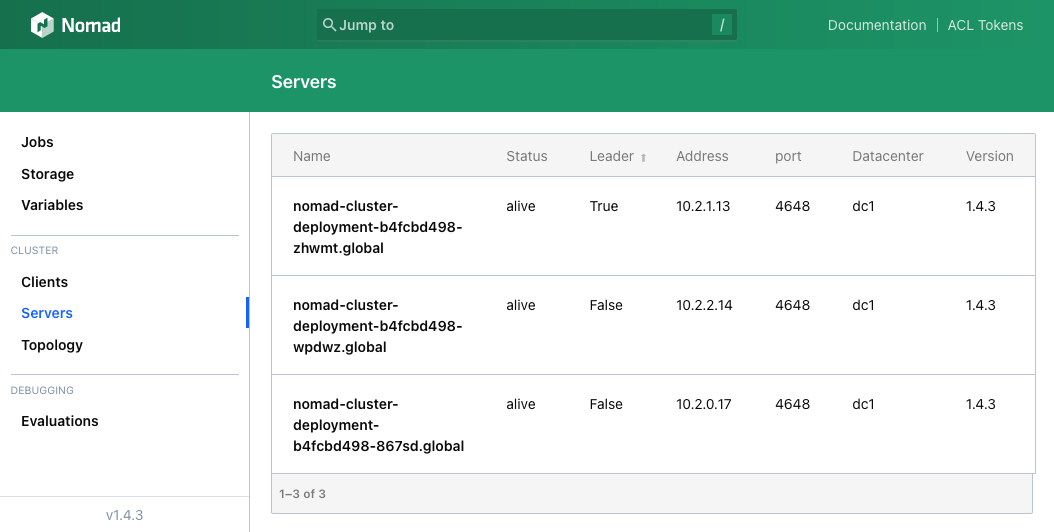Open the Documentation link
1054x532 pixels.
point(876,25)
